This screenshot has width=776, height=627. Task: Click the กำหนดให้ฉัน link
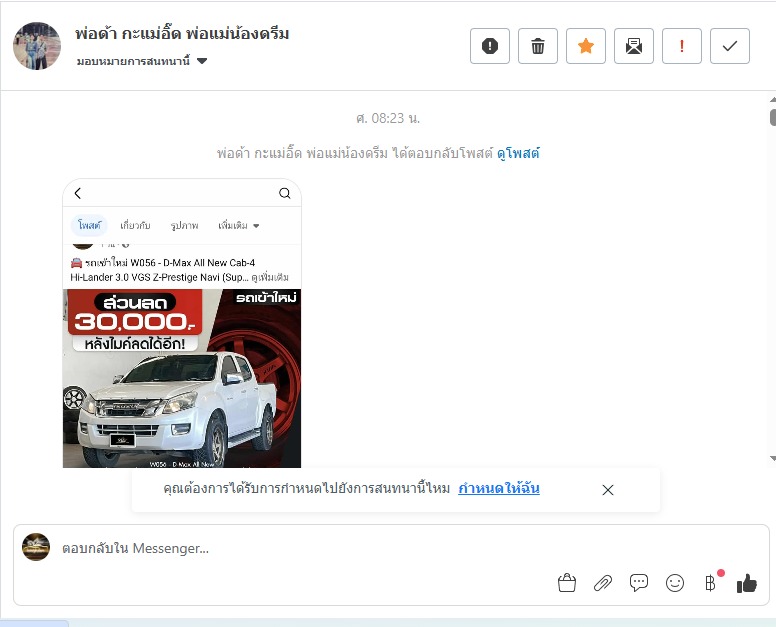[498, 488]
